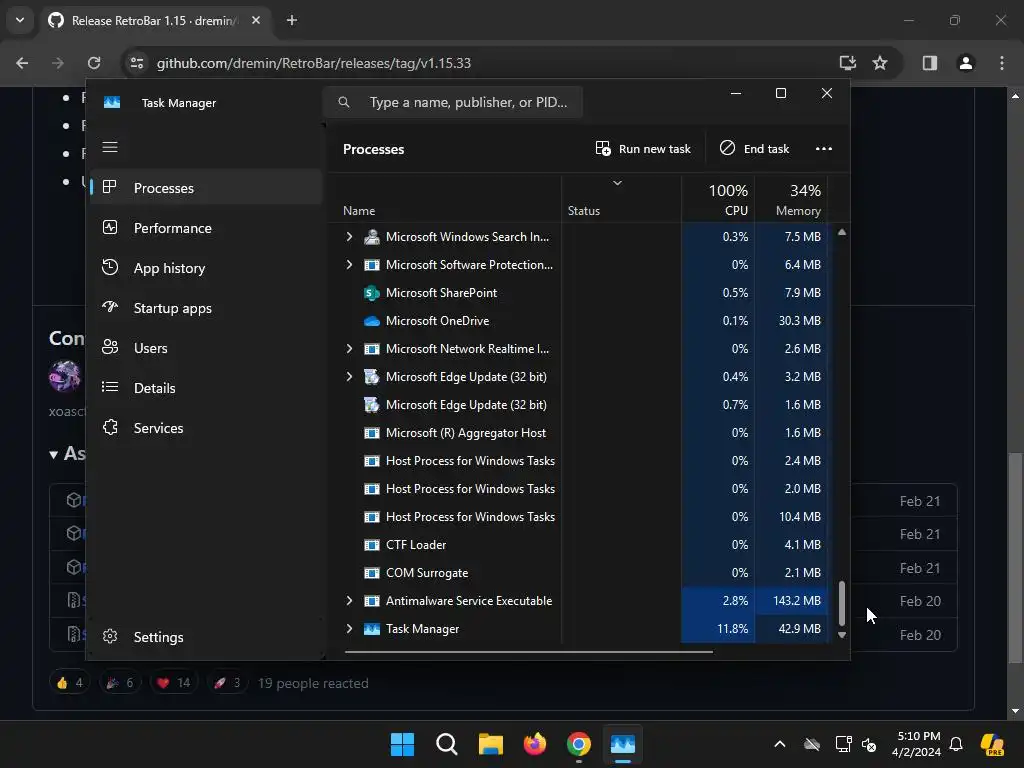This screenshot has width=1024, height=768.
Task: Switch to the Details page
Action: click(x=206, y=388)
